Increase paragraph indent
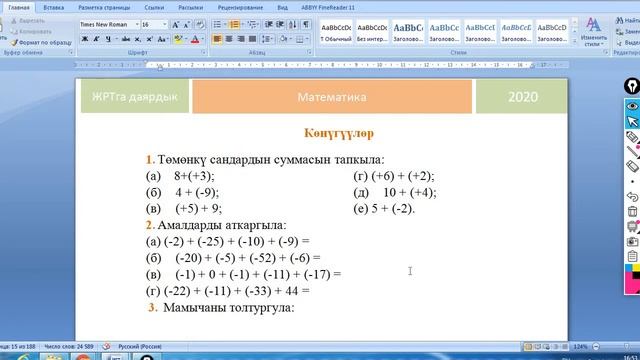The width and height of the screenshot is (640, 360). tap(280, 24)
